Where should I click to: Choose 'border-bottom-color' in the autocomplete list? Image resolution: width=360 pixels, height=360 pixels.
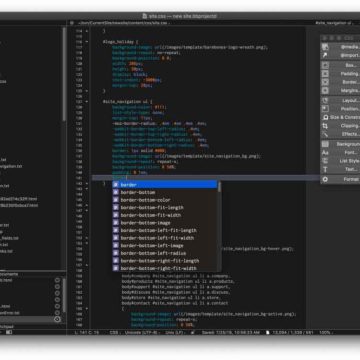pos(165,200)
